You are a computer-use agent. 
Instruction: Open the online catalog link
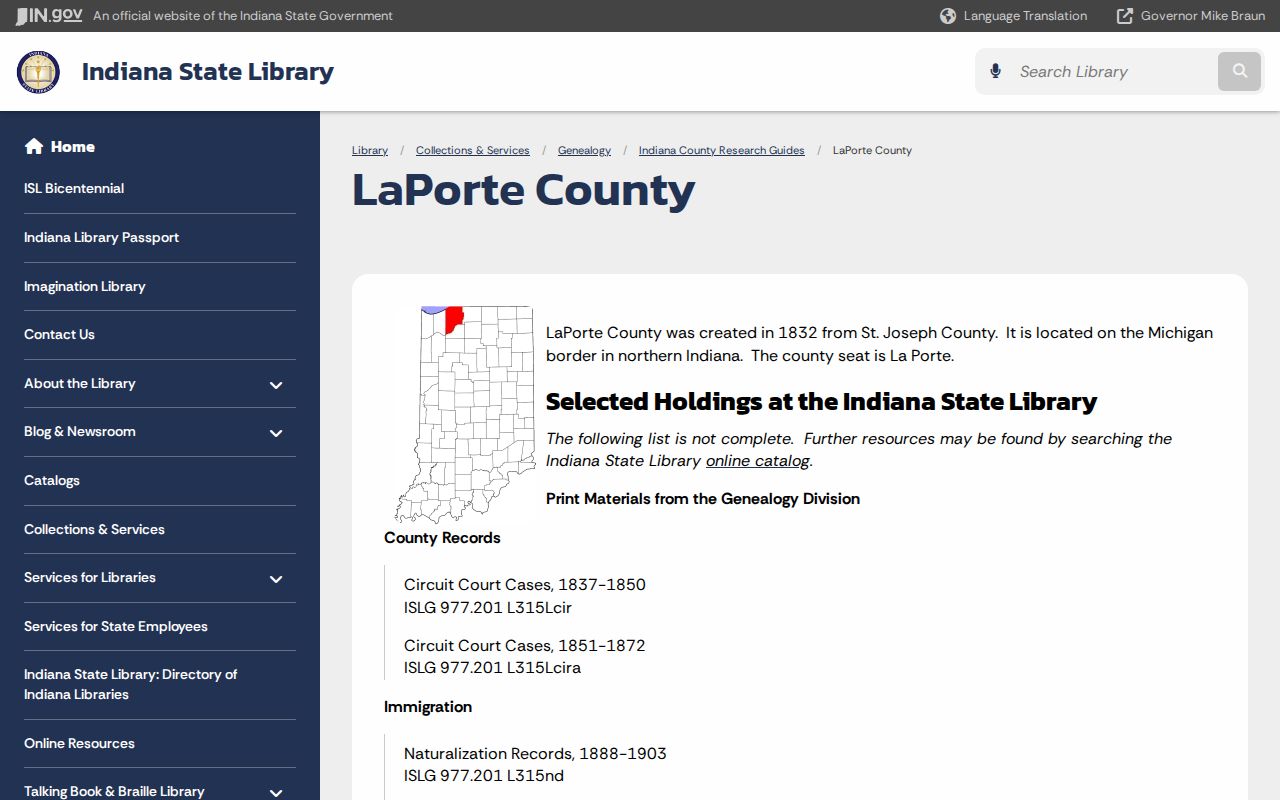click(758, 461)
